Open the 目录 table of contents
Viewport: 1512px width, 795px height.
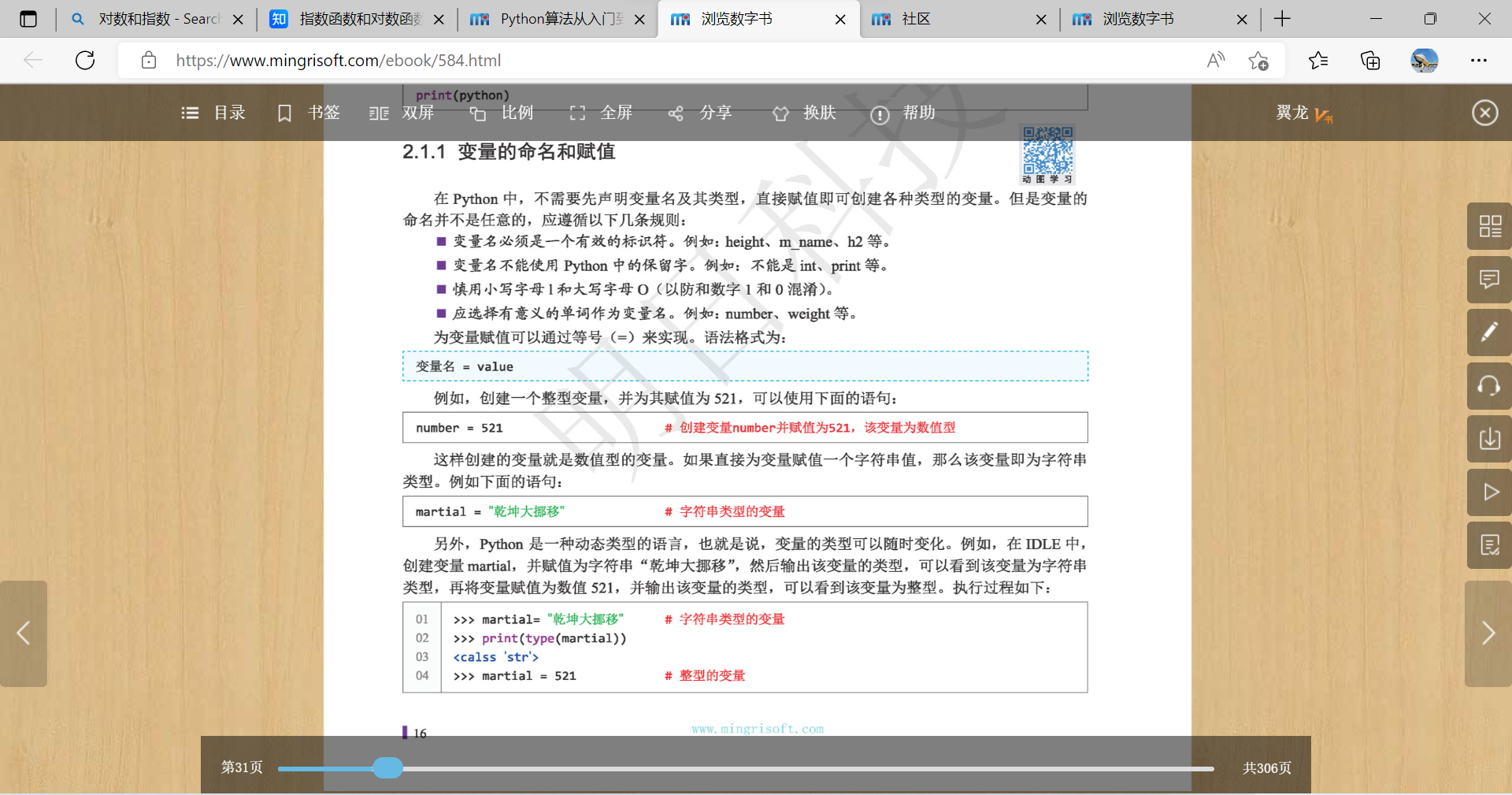(213, 113)
